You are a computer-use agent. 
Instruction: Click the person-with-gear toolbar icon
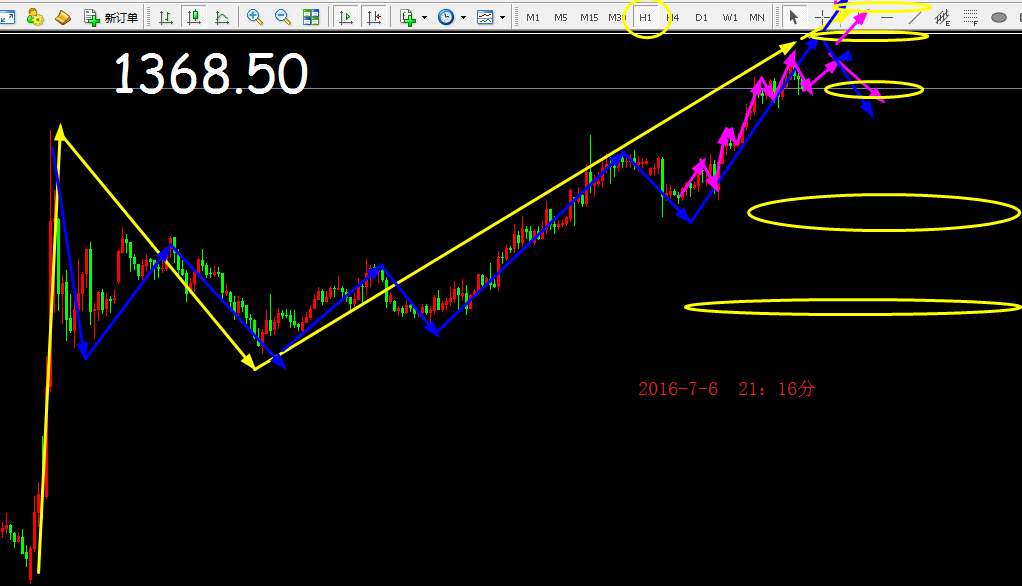pyautogui.click(x=35, y=18)
